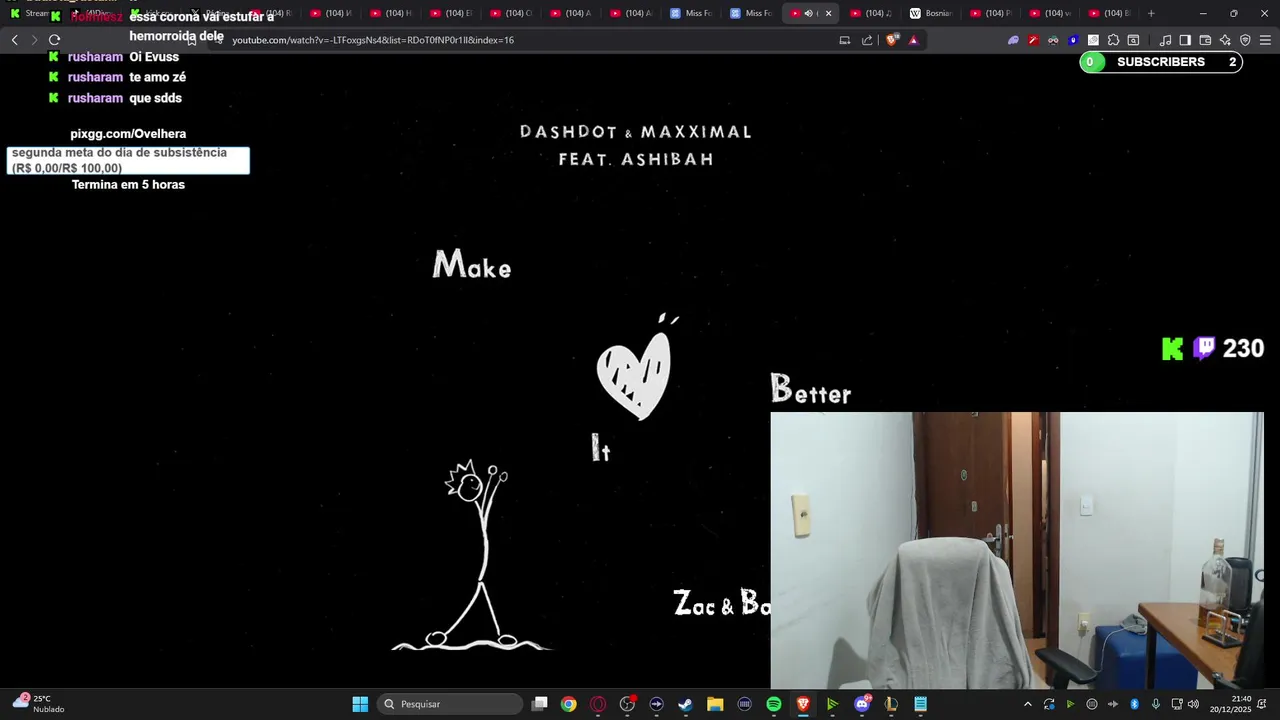Open Steam from the taskbar

[x=686, y=704]
